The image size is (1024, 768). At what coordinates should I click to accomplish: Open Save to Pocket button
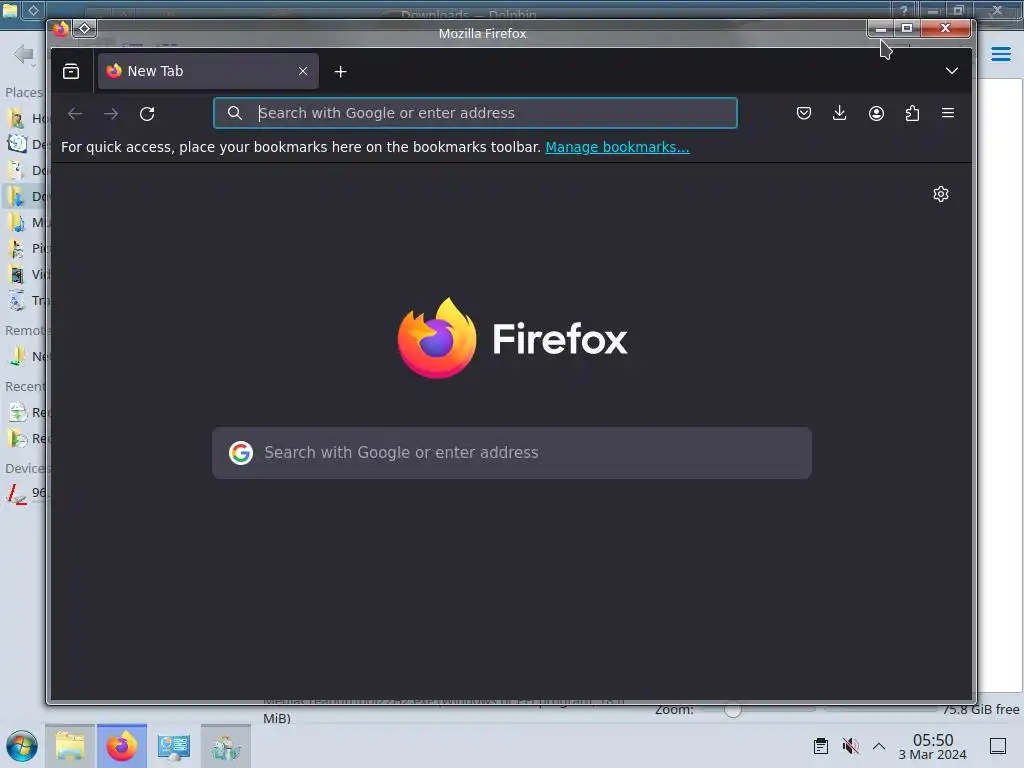(804, 113)
